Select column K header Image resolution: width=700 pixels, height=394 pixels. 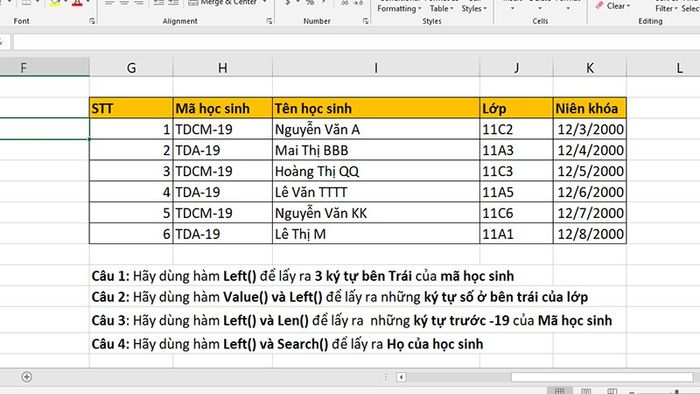tap(590, 67)
